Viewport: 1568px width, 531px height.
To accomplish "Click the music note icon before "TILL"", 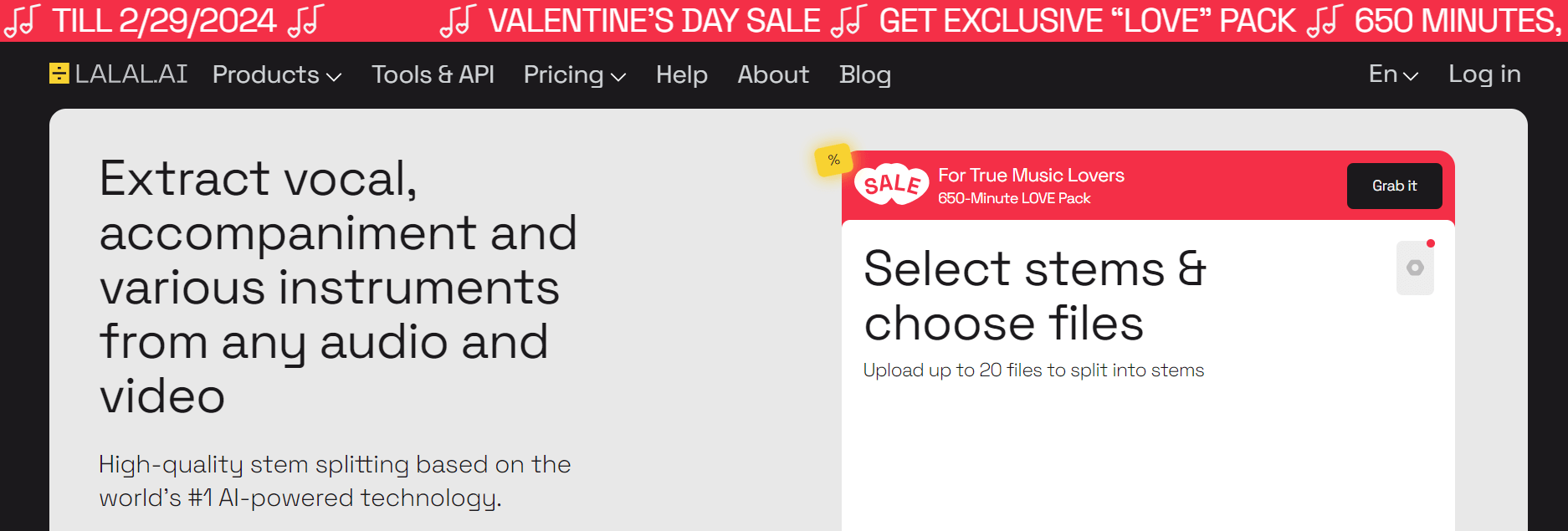I will 22,21.
